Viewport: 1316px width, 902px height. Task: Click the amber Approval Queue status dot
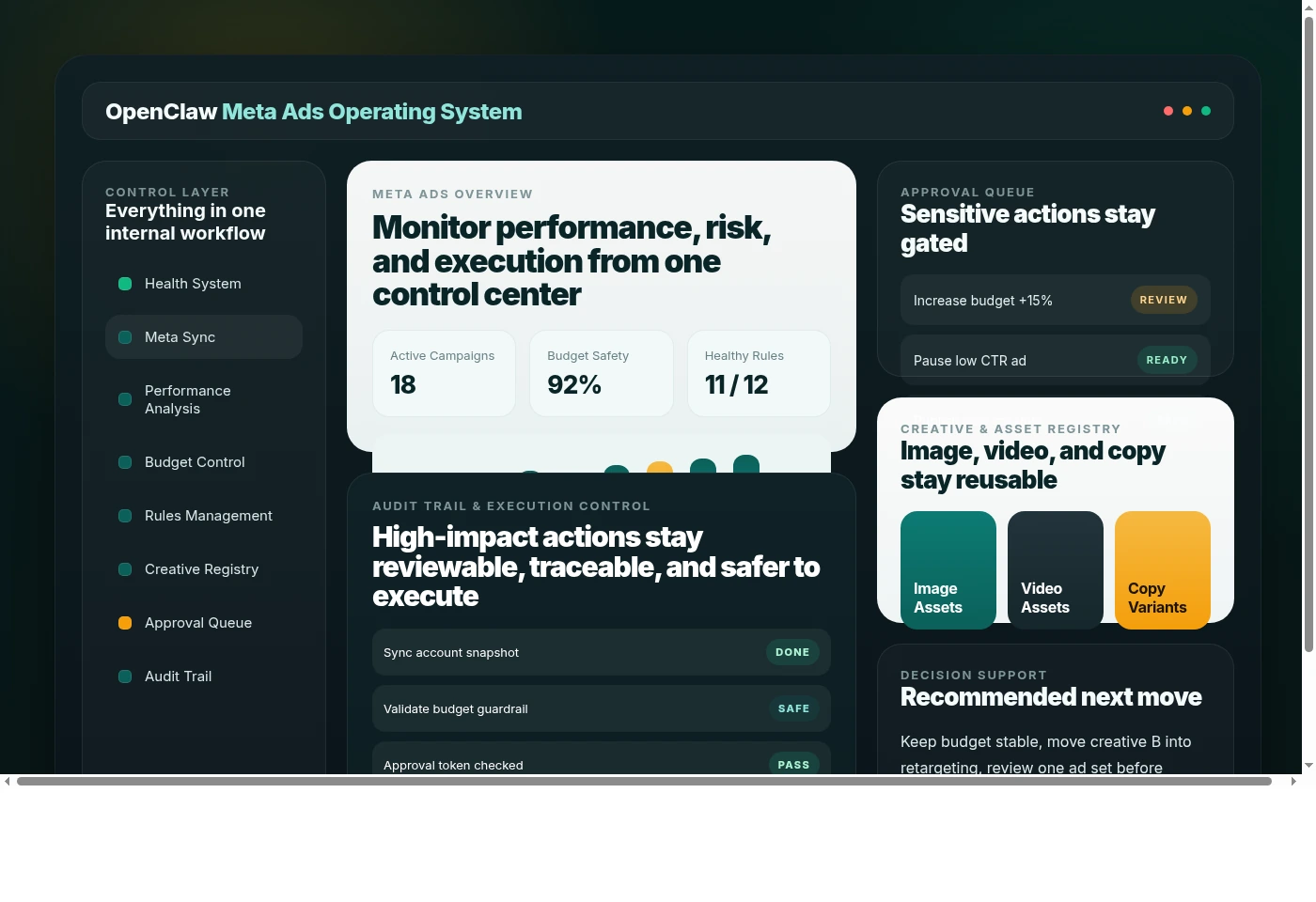click(125, 623)
